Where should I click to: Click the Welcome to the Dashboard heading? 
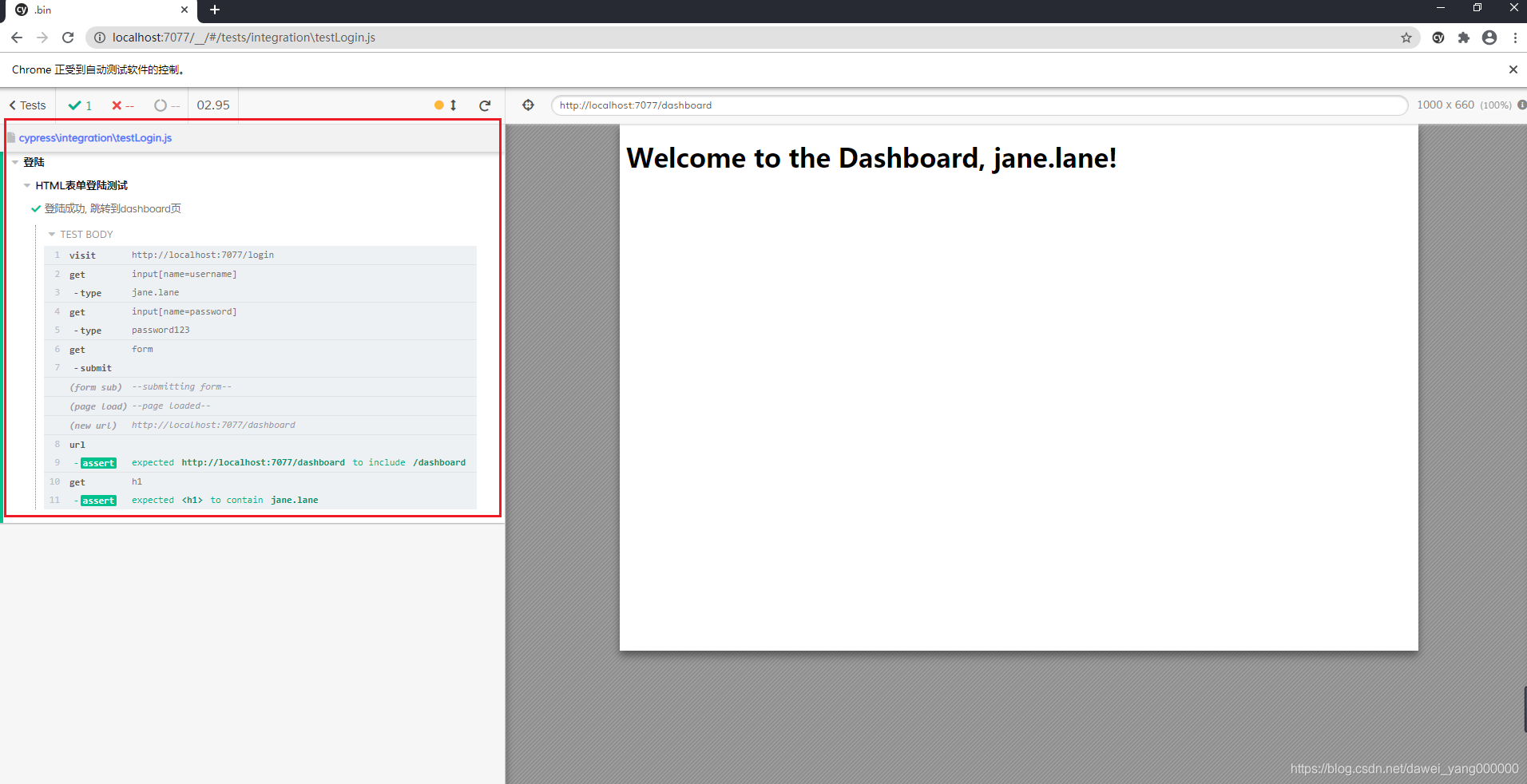[x=871, y=158]
